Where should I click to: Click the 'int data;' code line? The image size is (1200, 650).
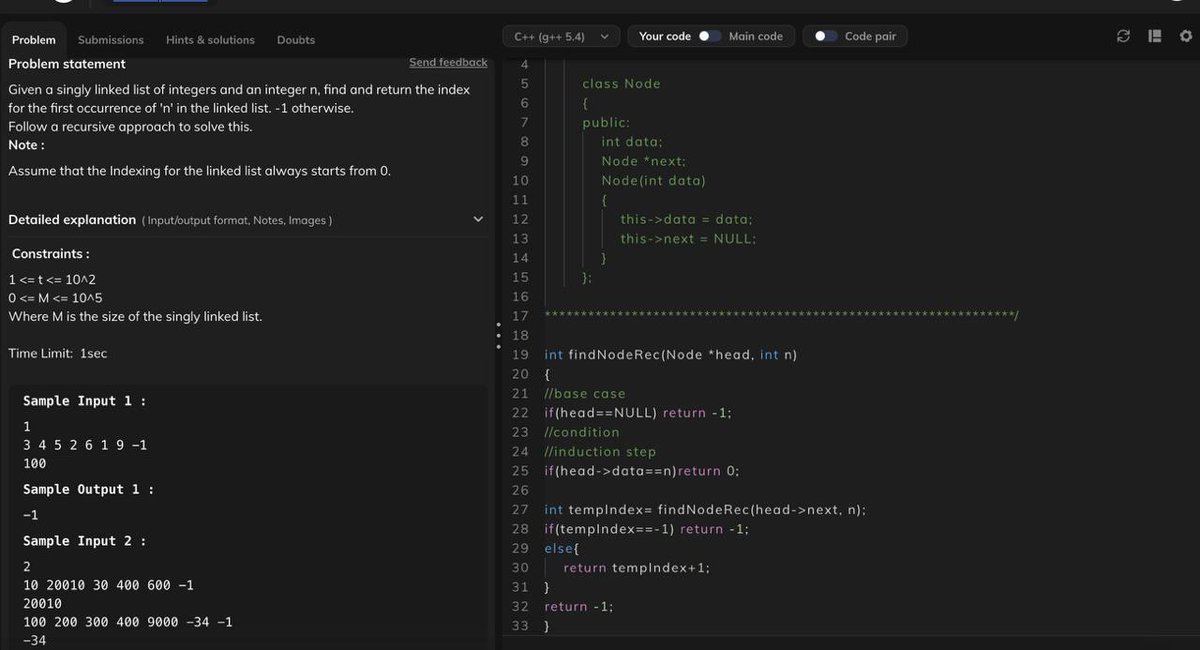coord(632,142)
